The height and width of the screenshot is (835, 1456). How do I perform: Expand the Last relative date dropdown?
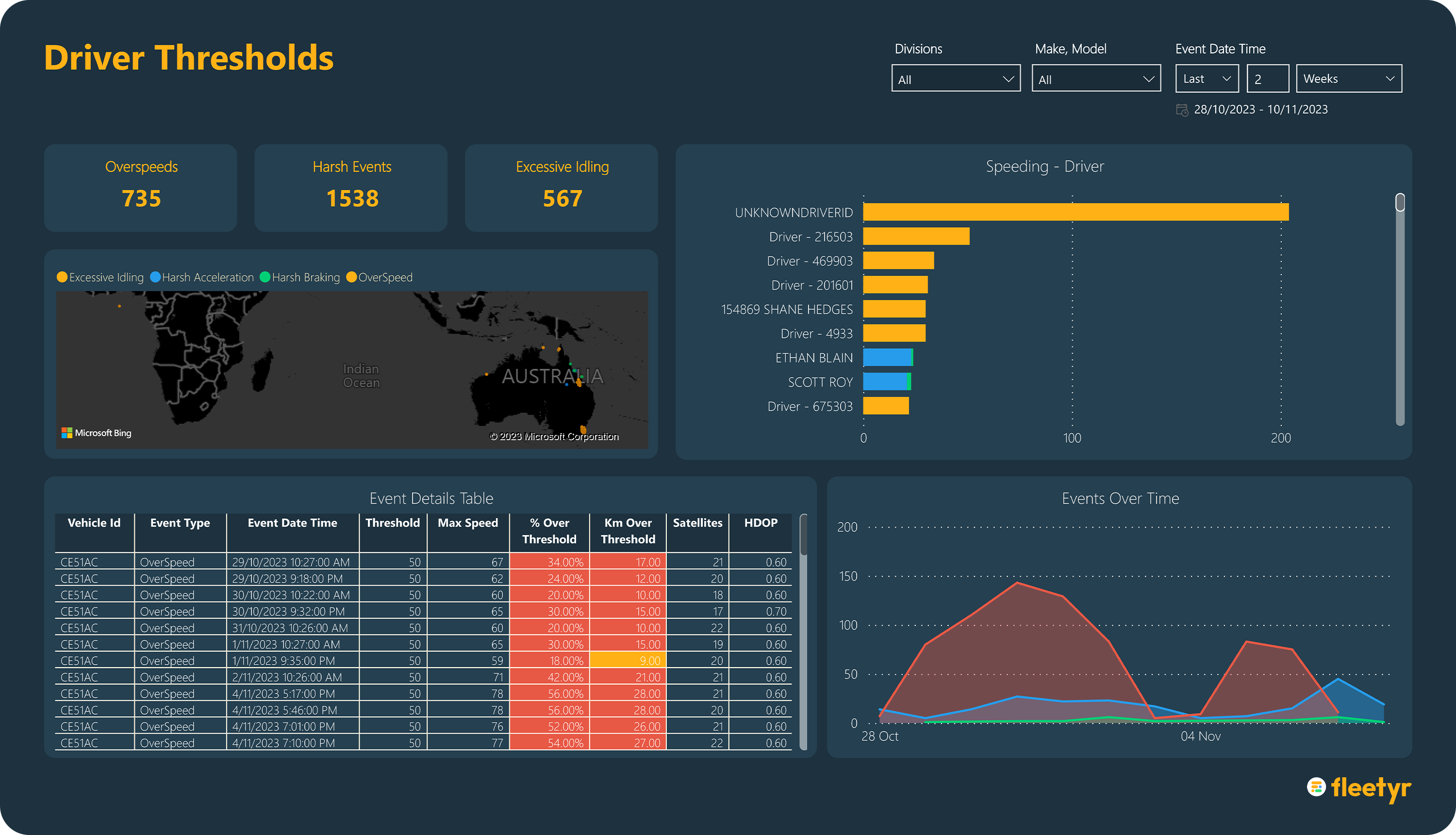pyautogui.click(x=1207, y=79)
